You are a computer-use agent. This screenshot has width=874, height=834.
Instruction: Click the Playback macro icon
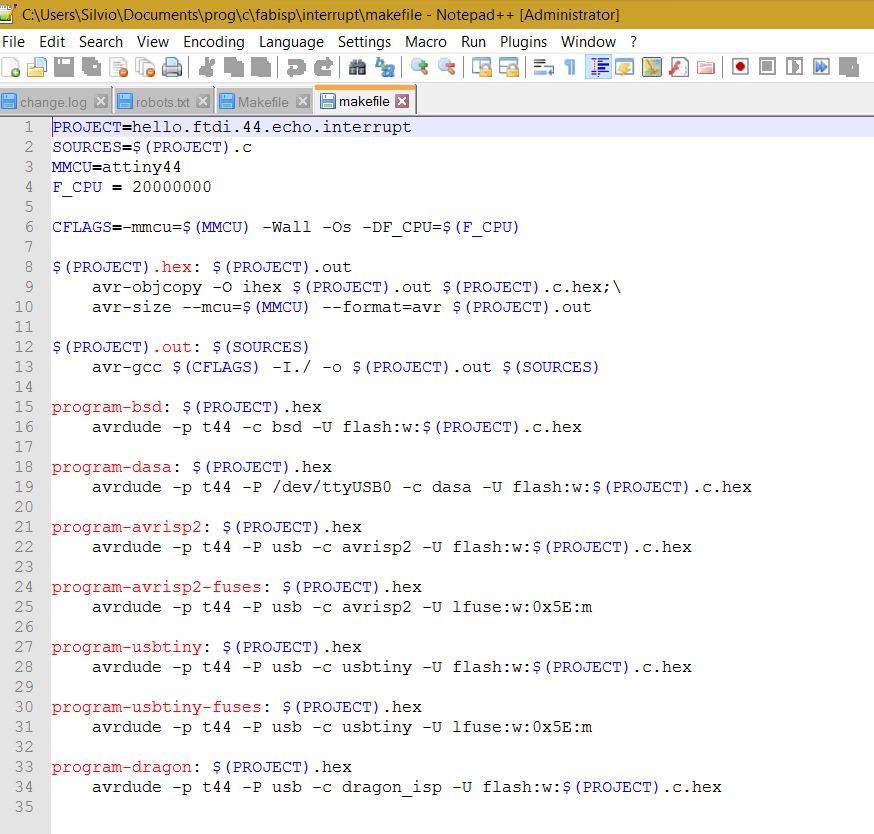tap(794, 67)
